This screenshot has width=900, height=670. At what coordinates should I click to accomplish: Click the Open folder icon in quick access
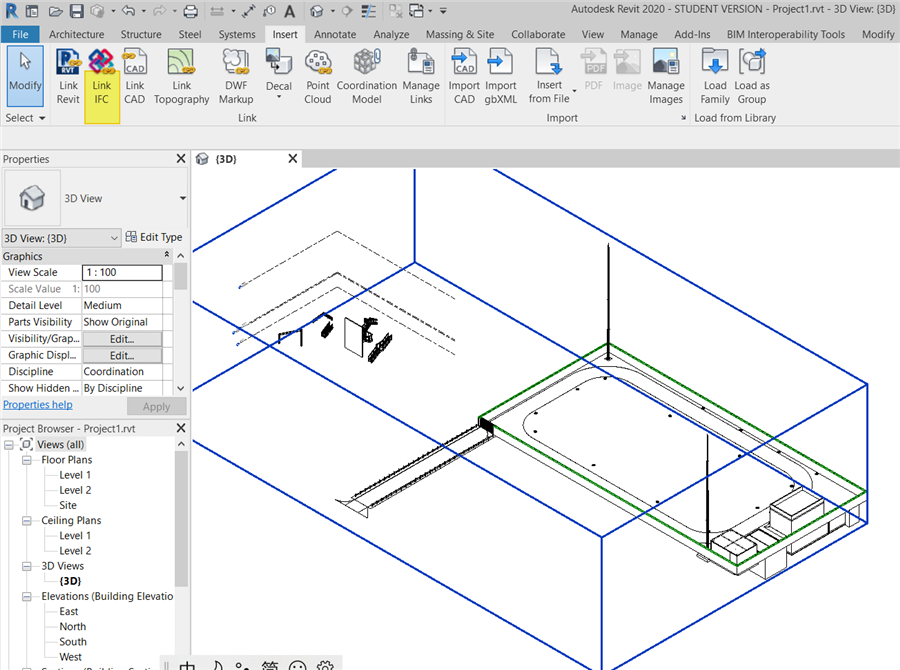click(x=55, y=11)
